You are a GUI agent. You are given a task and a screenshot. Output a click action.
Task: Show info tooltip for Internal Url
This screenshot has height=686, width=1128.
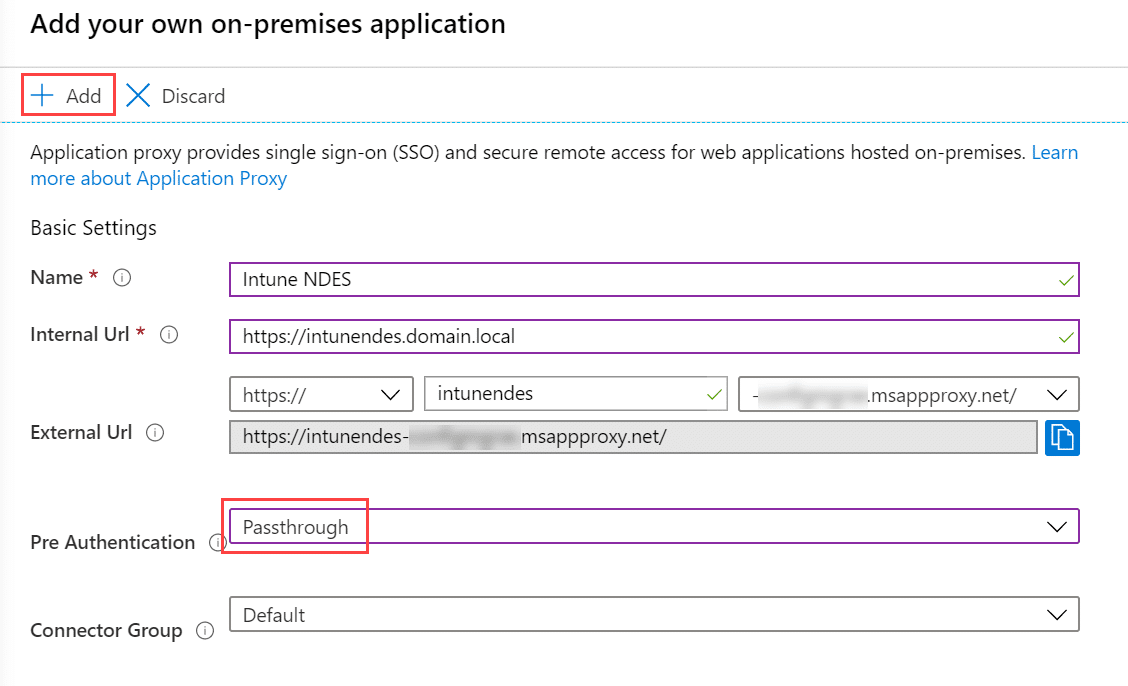(x=169, y=334)
